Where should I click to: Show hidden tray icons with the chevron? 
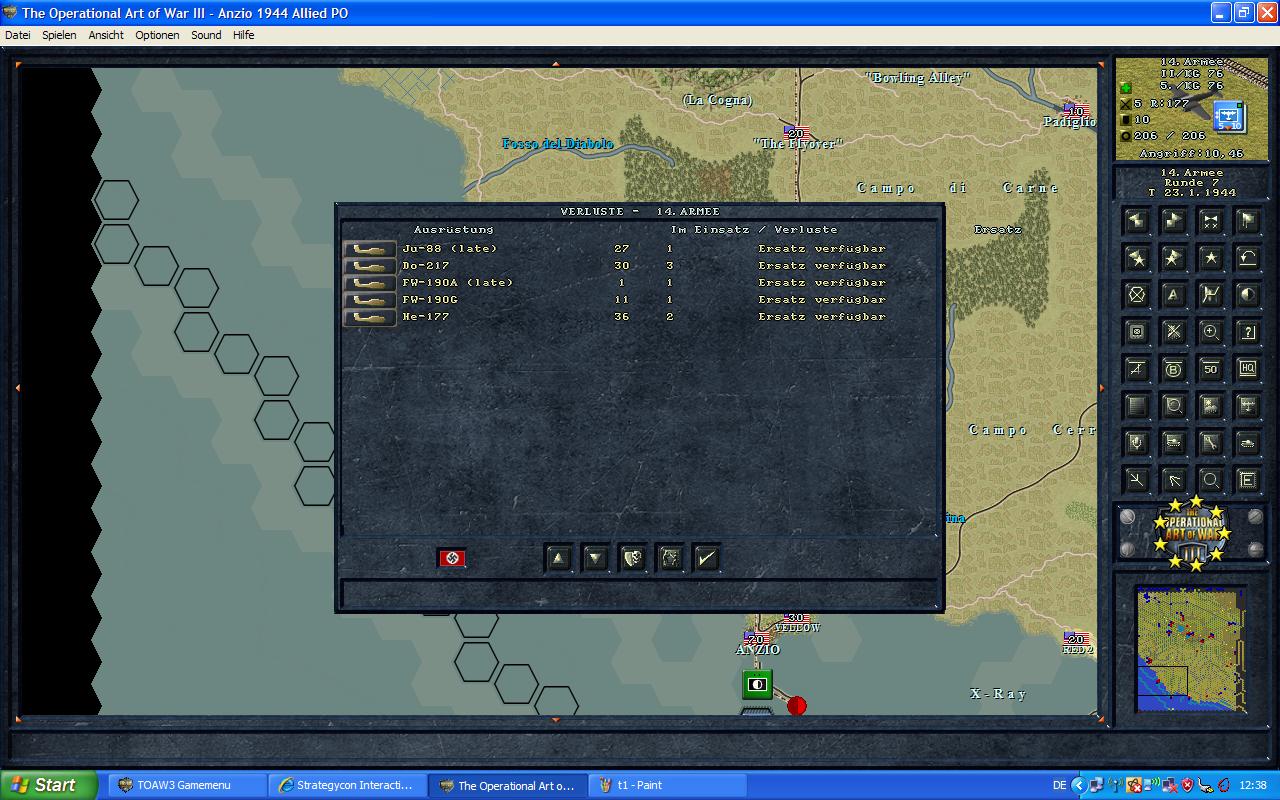[x=1080, y=786]
